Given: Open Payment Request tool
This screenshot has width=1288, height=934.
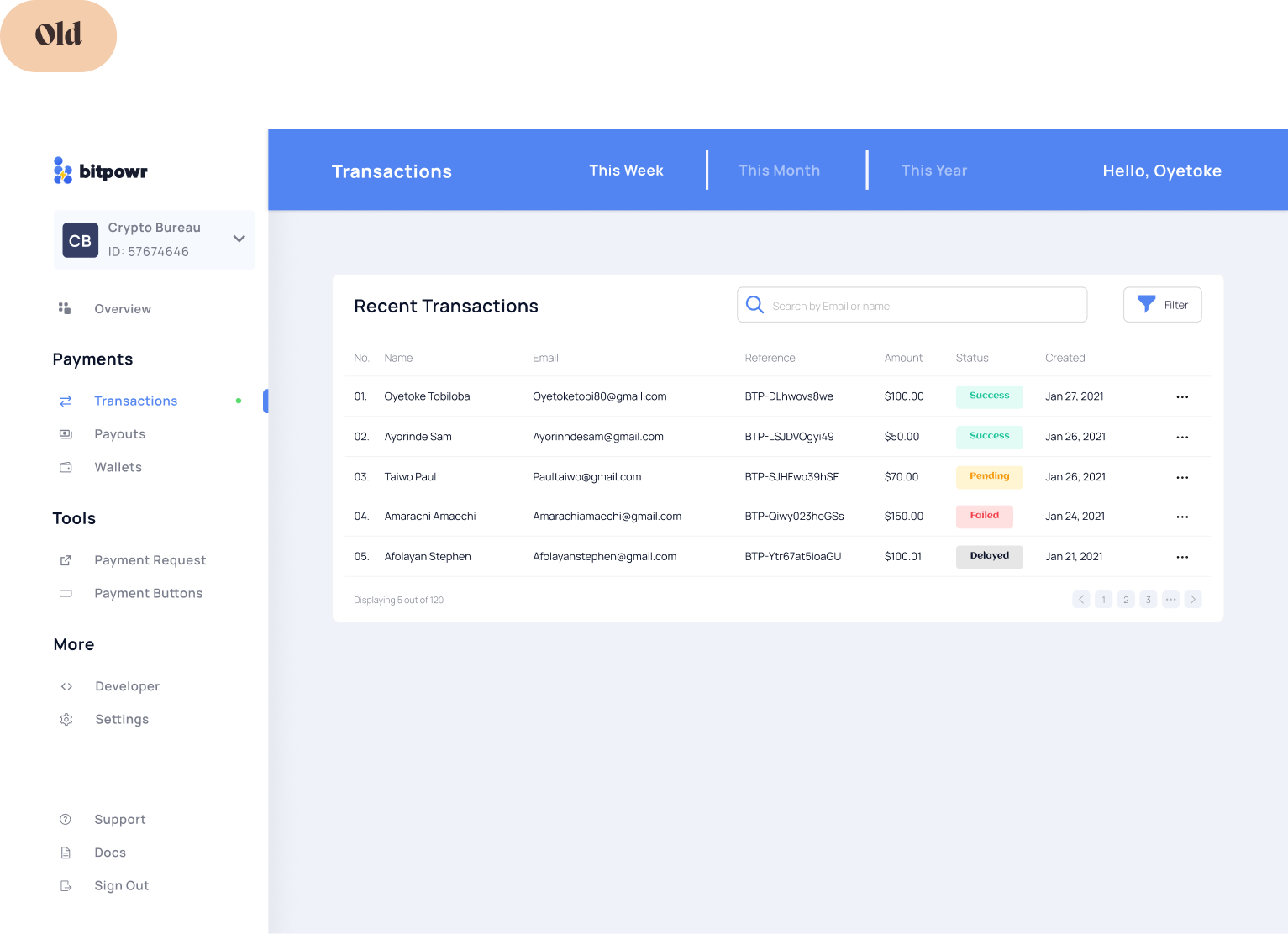Looking at the screenshot, I should (150, 560).
